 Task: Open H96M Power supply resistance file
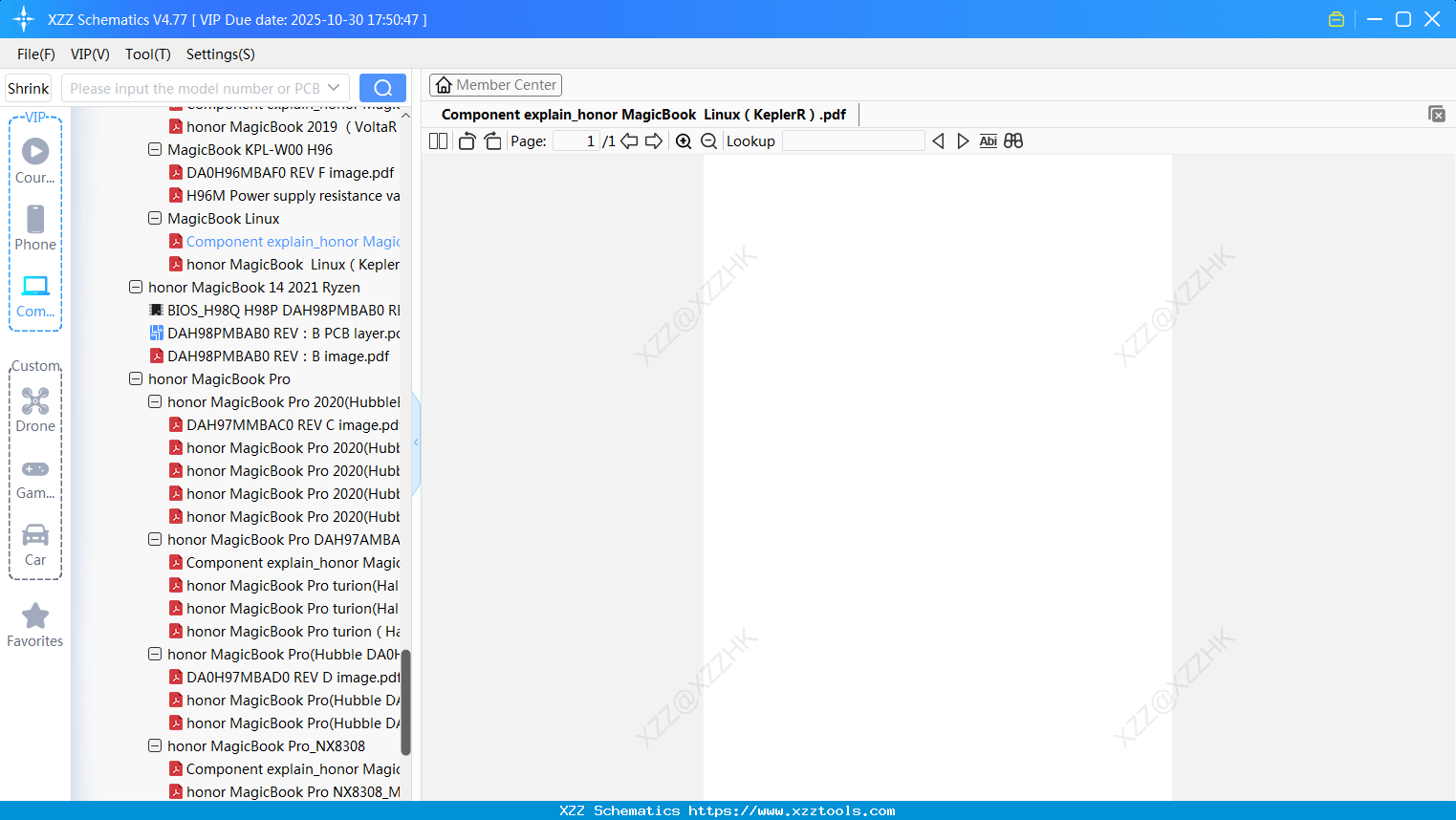click(x=293, y=196)
